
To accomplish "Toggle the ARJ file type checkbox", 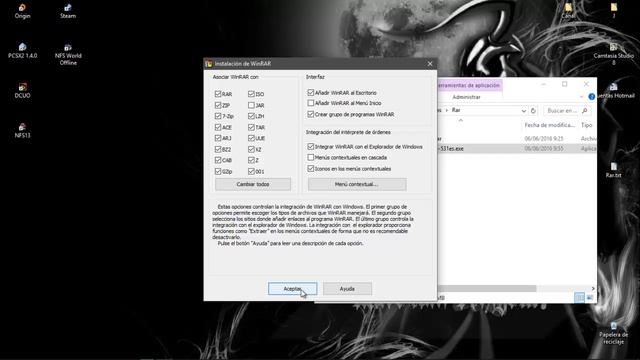I will (218, 138).
